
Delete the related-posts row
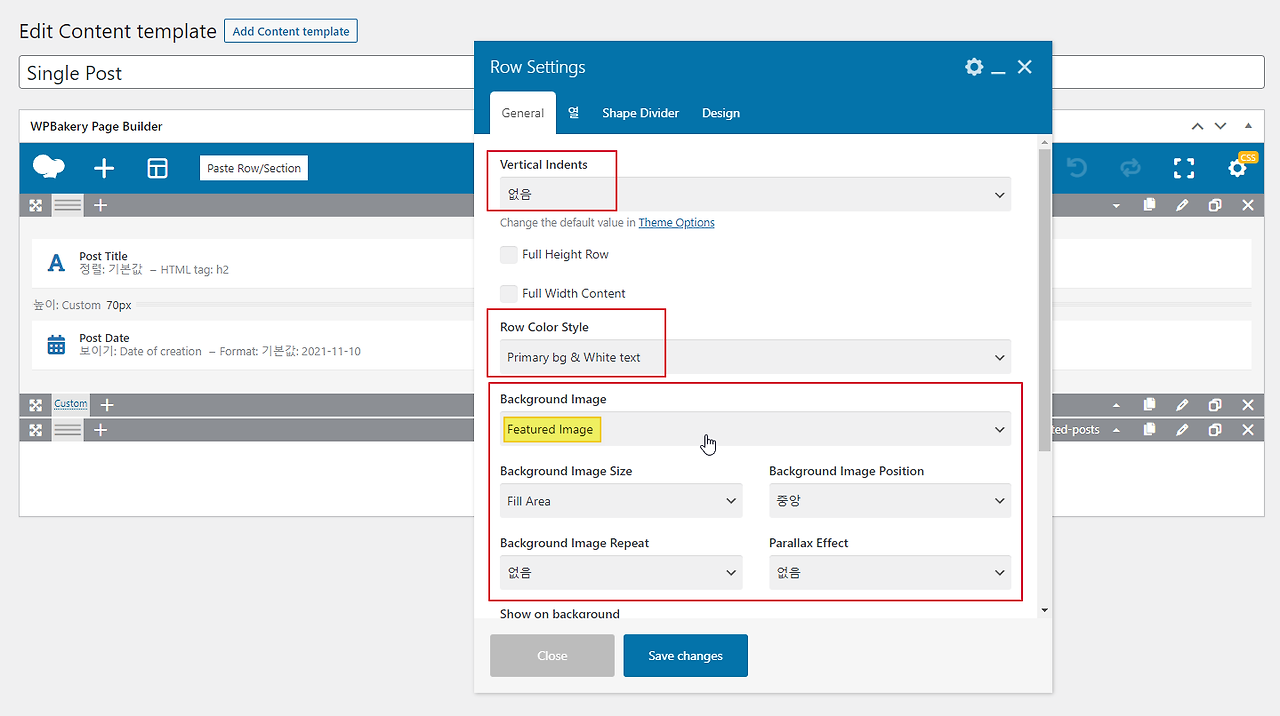(1248, 430)
